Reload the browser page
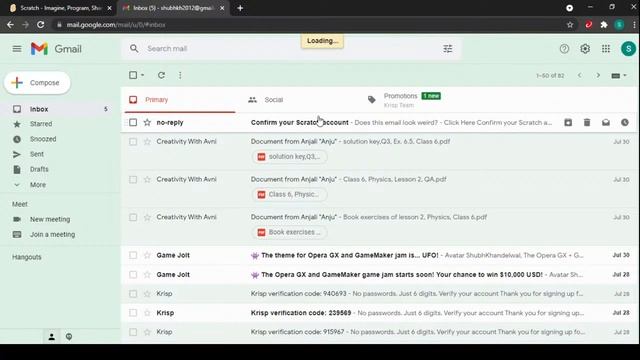The image size is (640, 360). coord(40,25)
